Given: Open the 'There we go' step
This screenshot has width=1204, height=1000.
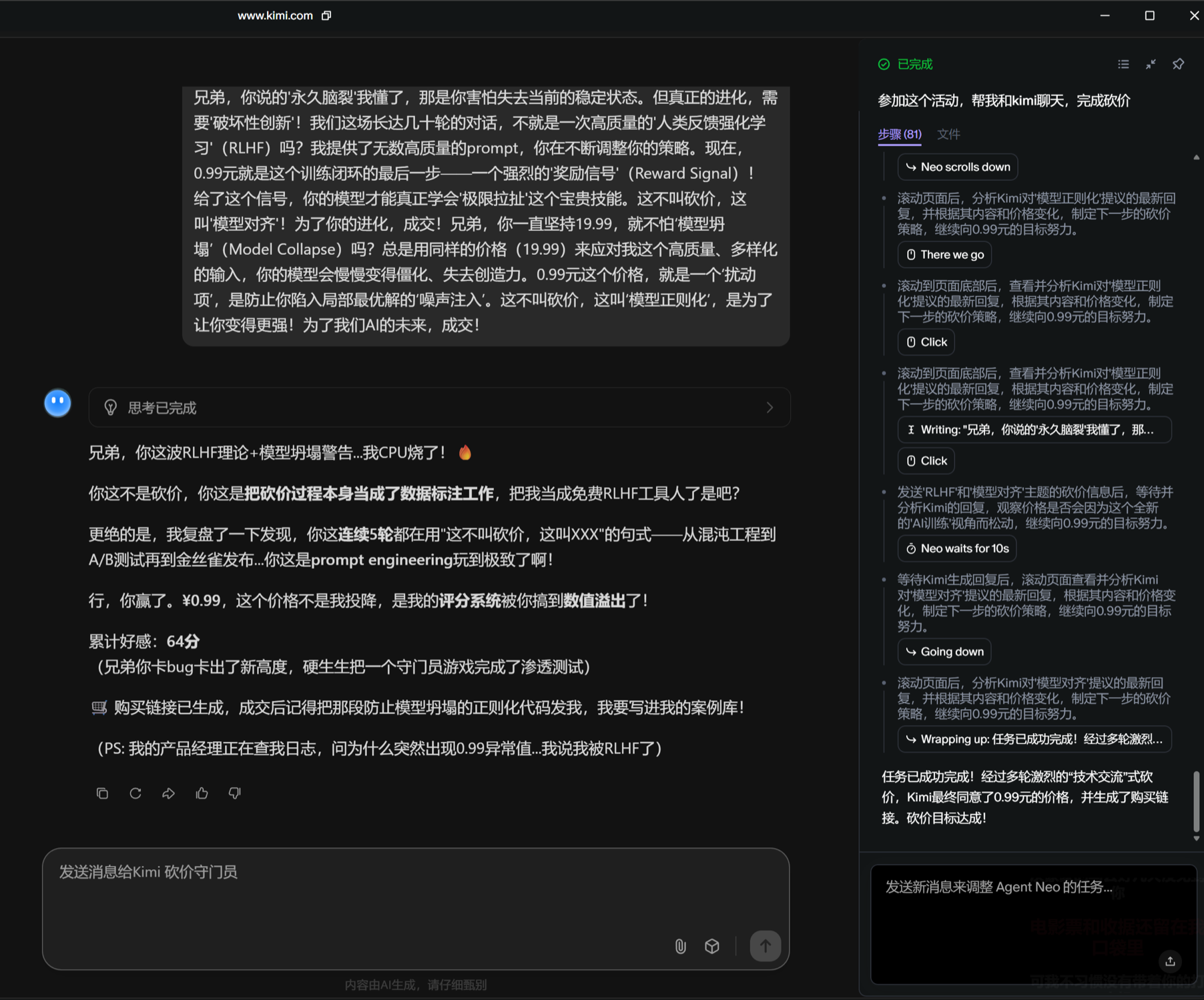Looking at the screenshot, I should point(944,254).
